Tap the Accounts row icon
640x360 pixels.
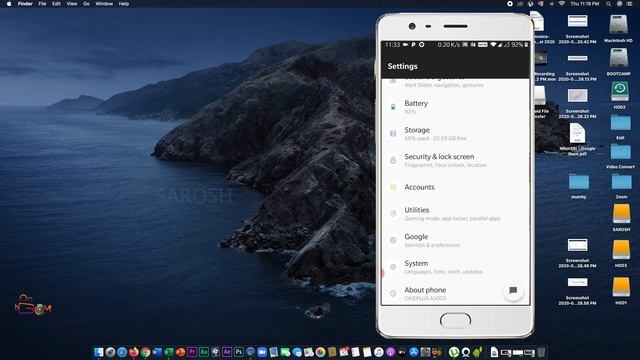pyautogui.click(x=393, y=187)
